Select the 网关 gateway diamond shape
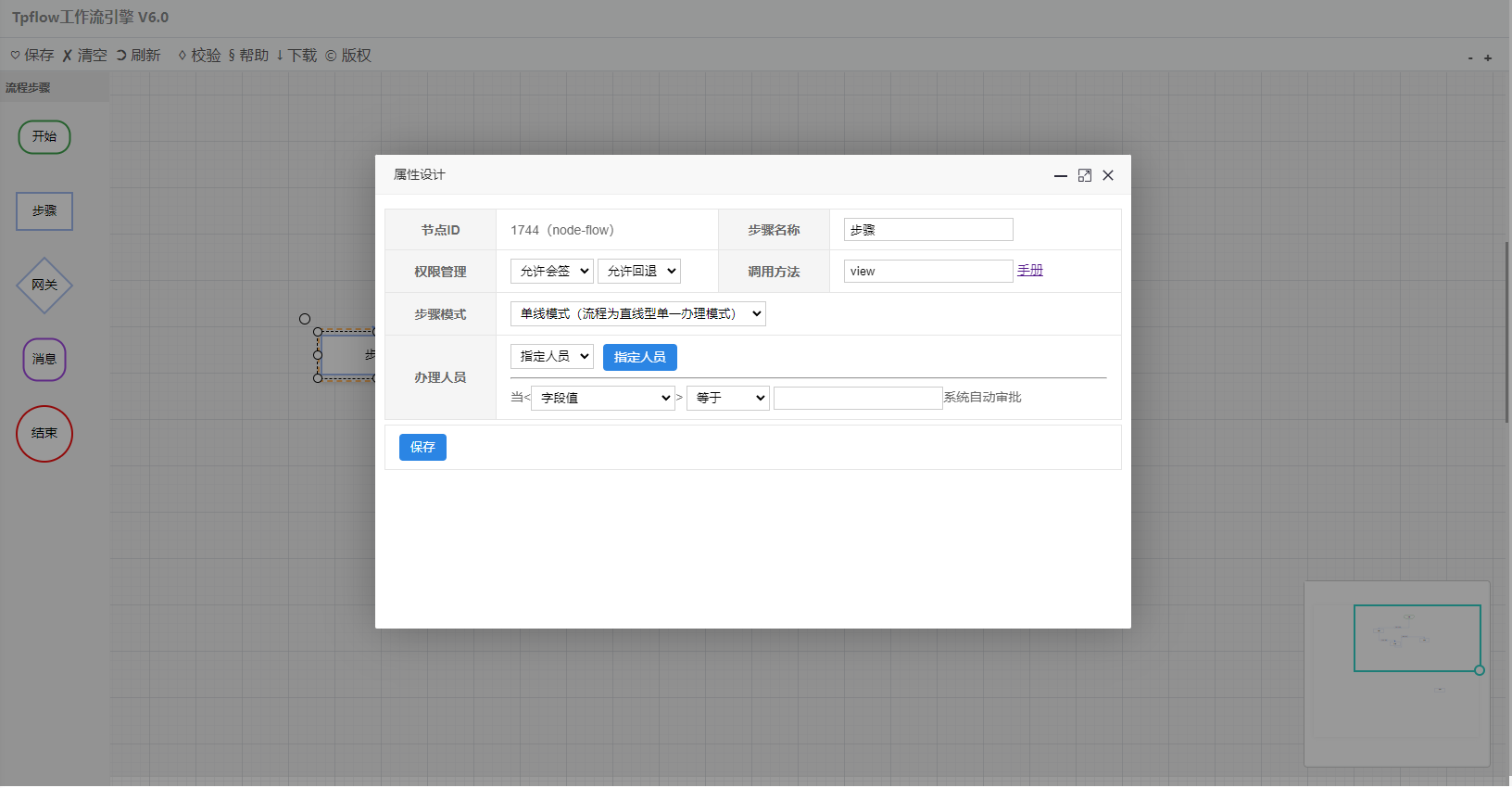Screen dimensions: 1512x788 44,286
